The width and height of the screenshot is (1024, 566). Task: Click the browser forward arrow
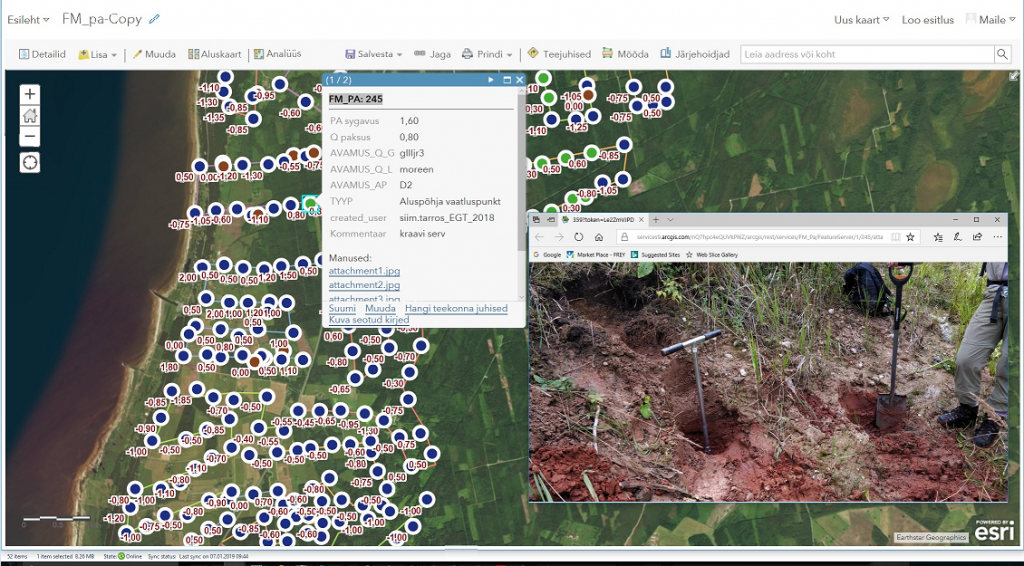559,237
